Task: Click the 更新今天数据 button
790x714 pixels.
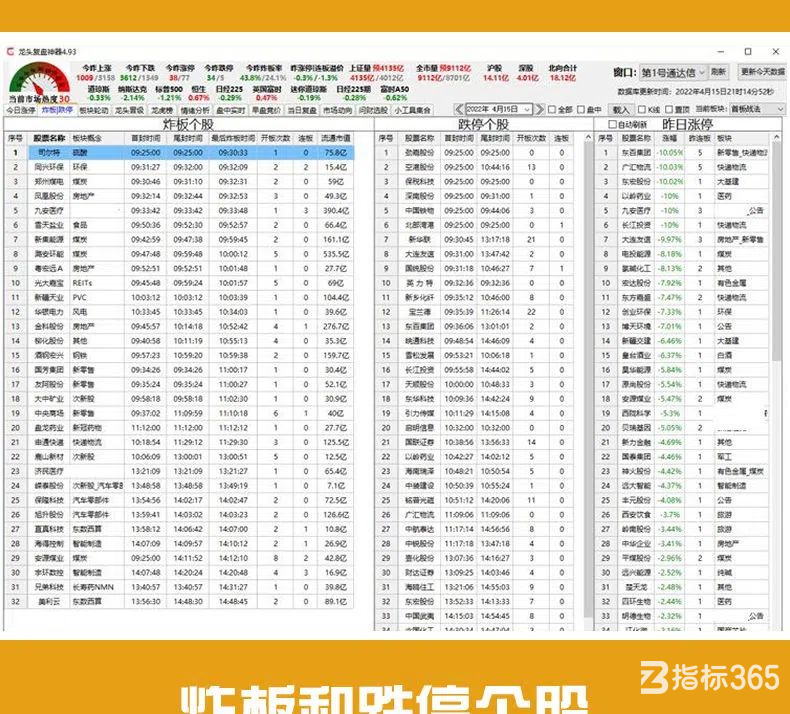Action: coord(762,72)
